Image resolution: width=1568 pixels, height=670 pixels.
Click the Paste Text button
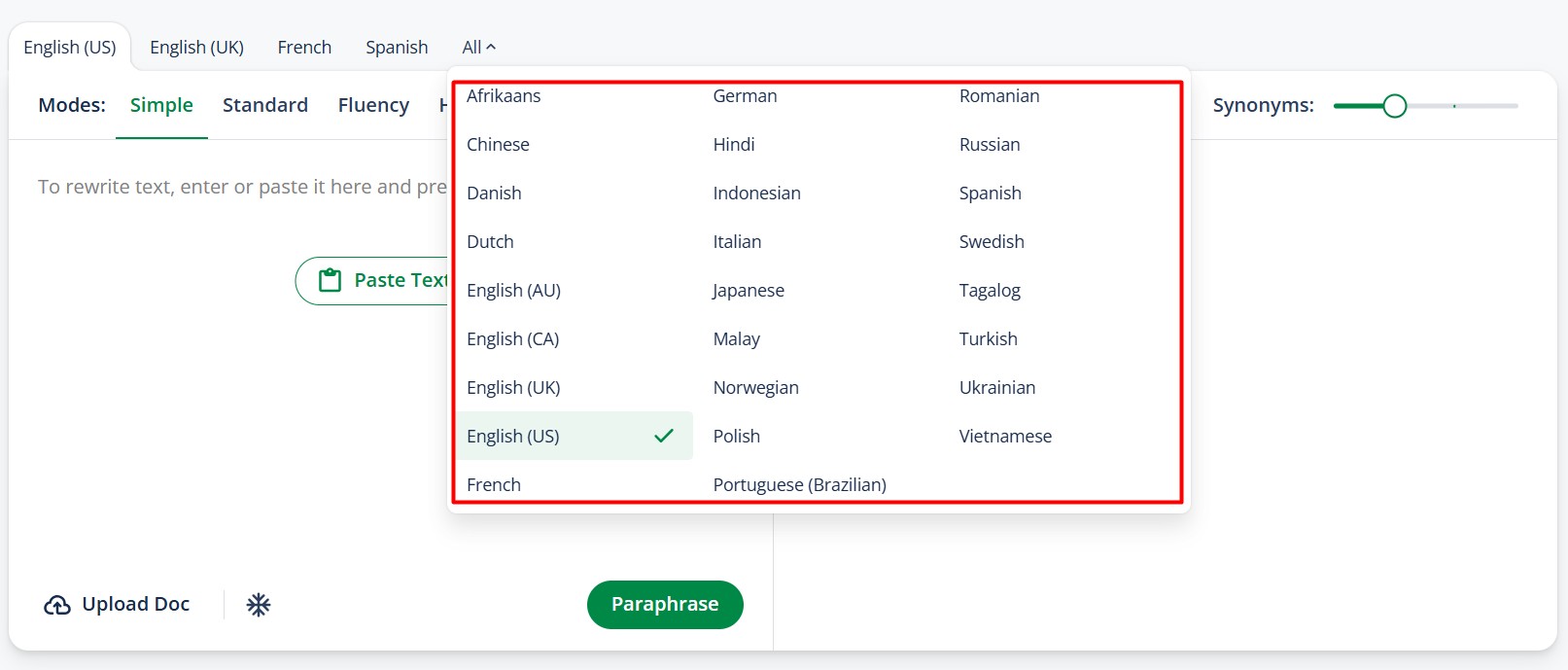(372, 280)
